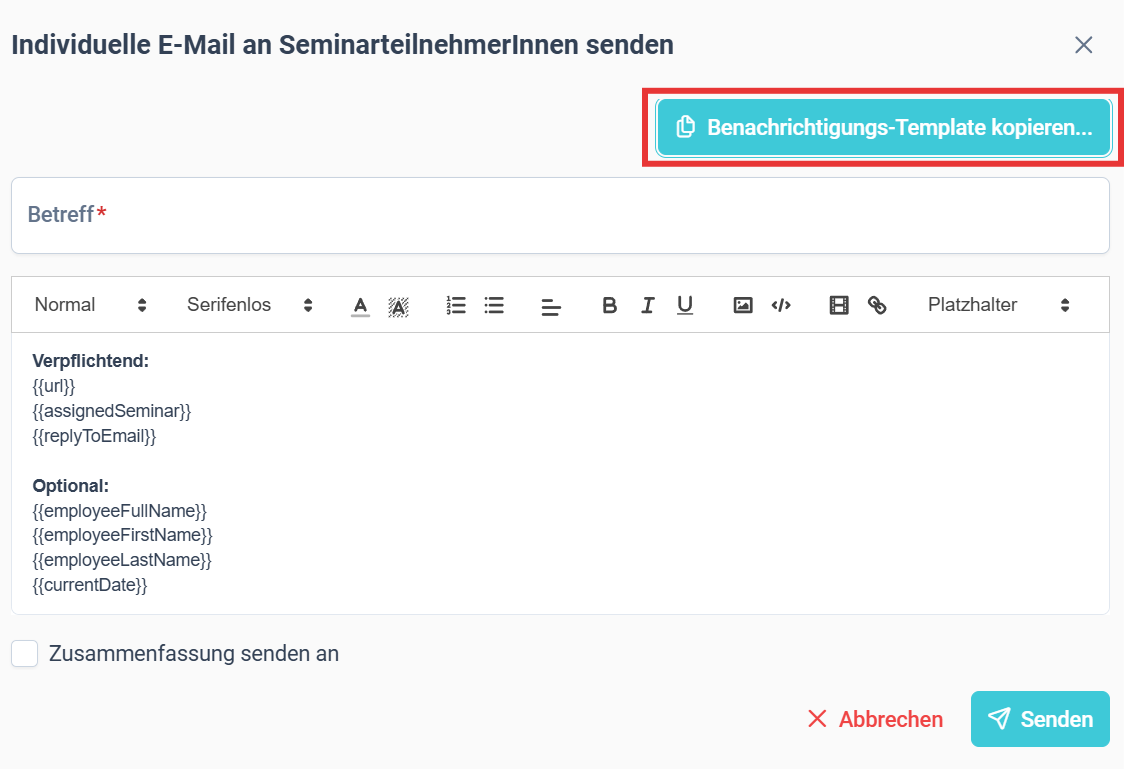Click the text color icon
Screen dimensions: 1125x769
tap(360, 306)
